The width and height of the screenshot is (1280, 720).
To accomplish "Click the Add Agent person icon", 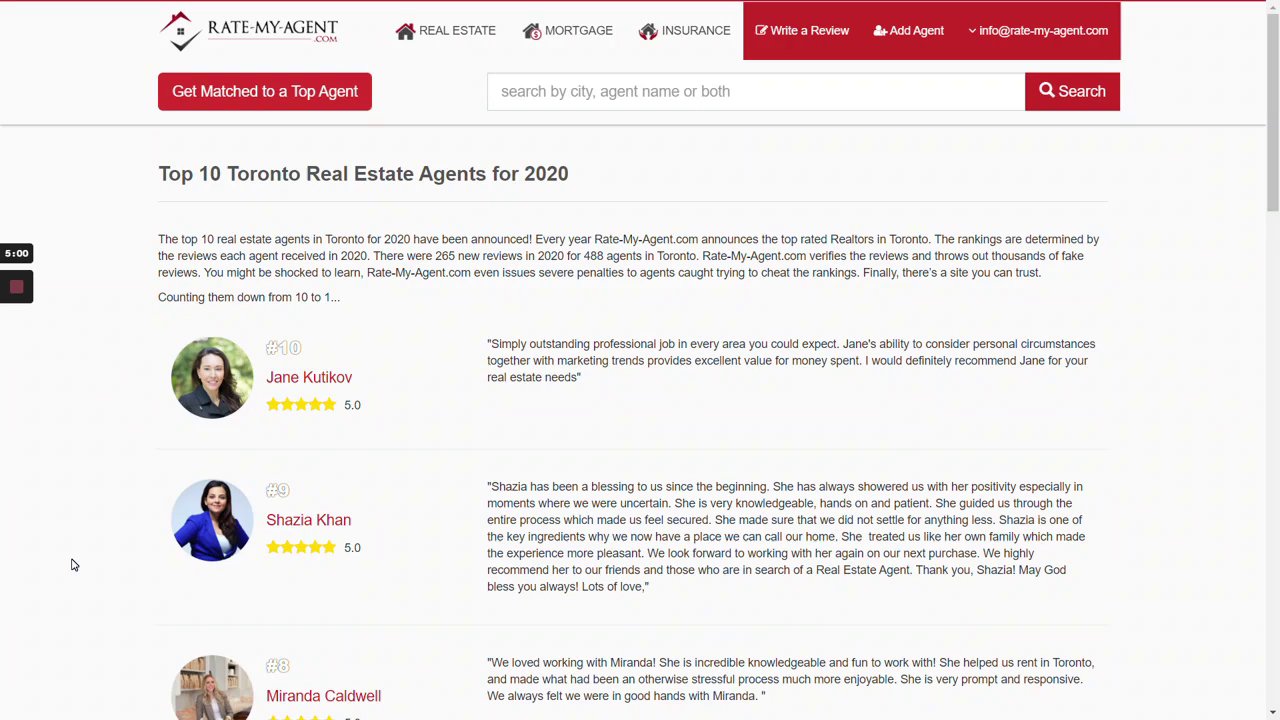I will (880, 31).
